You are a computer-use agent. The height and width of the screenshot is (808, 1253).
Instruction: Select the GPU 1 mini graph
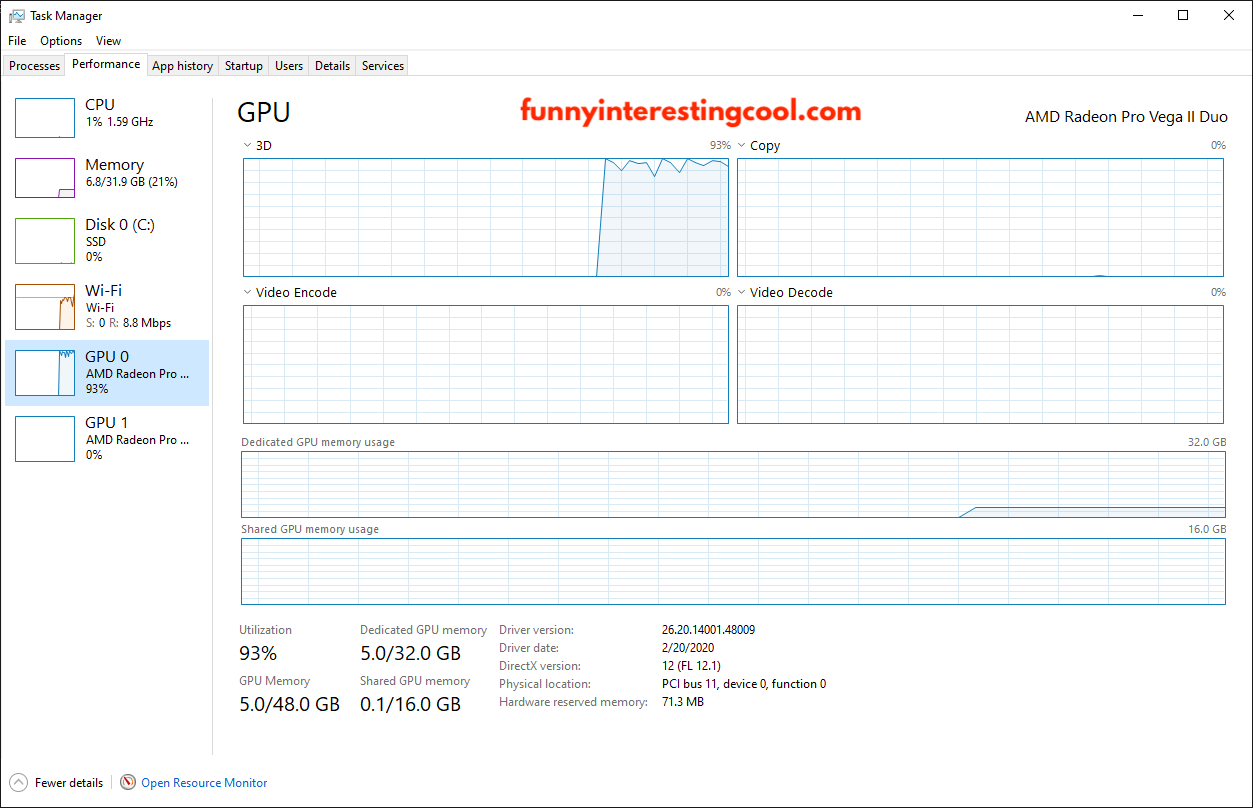[x=45, y=439]
